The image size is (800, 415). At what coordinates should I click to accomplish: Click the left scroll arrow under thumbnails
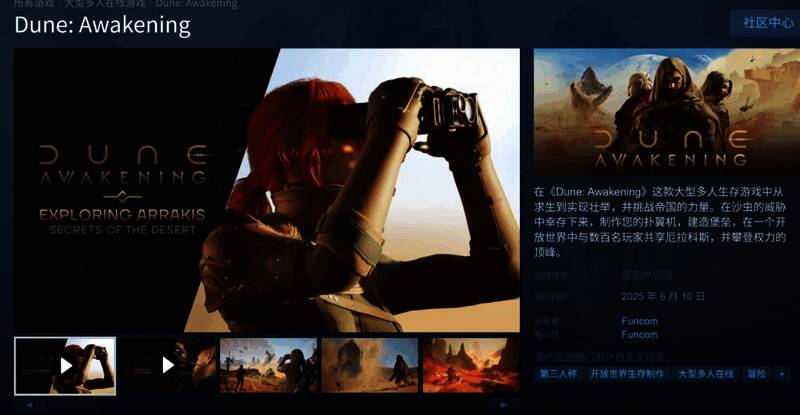tap(29, 405)
